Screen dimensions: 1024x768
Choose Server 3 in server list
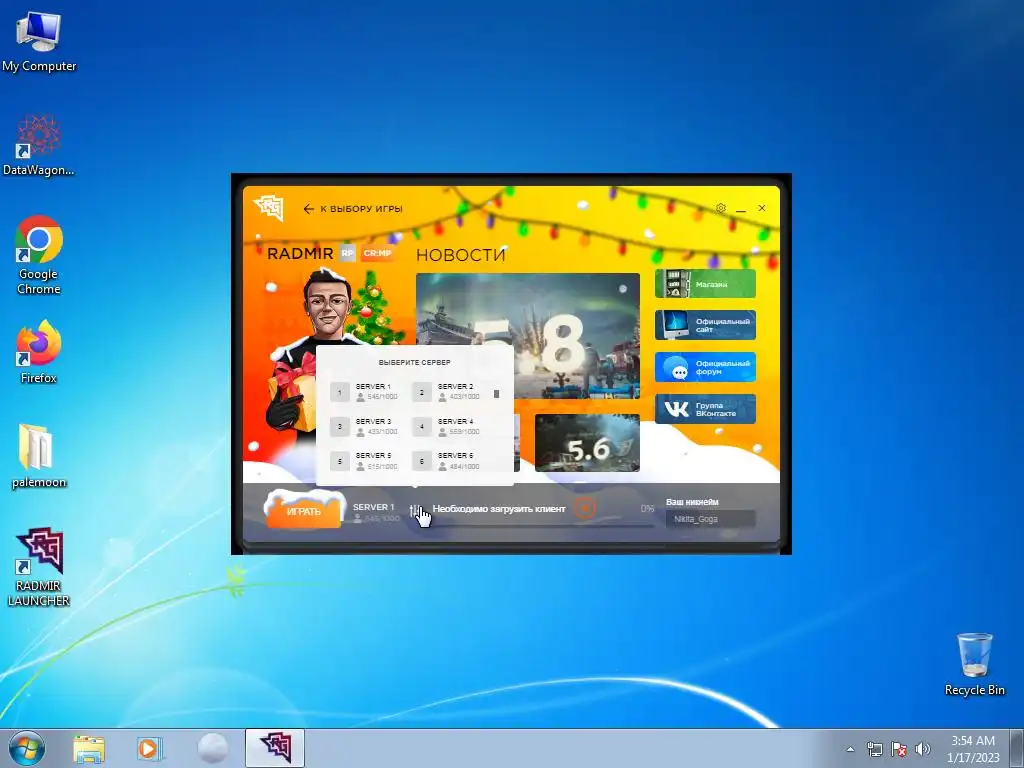point(365,426)
